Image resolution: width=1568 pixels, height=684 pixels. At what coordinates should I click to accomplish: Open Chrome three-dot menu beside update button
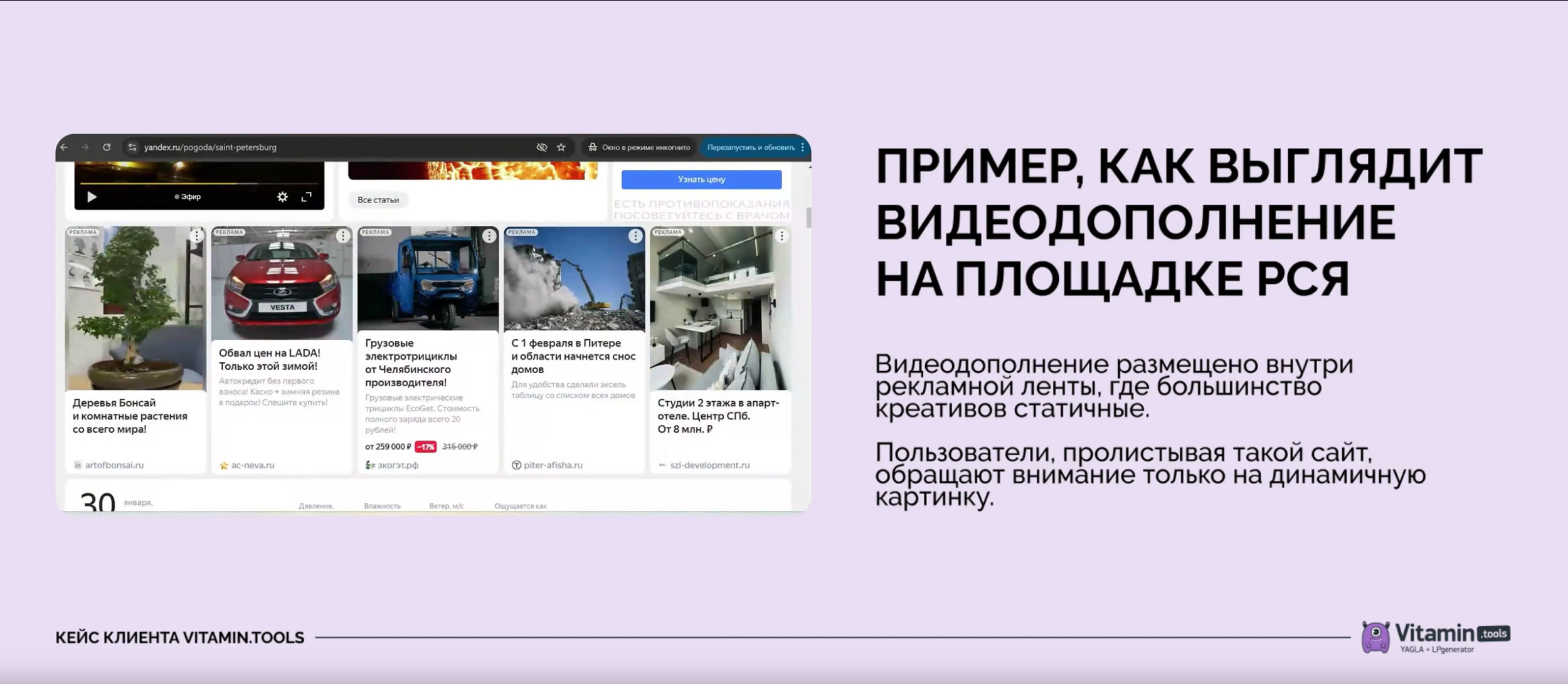[802, 147]
